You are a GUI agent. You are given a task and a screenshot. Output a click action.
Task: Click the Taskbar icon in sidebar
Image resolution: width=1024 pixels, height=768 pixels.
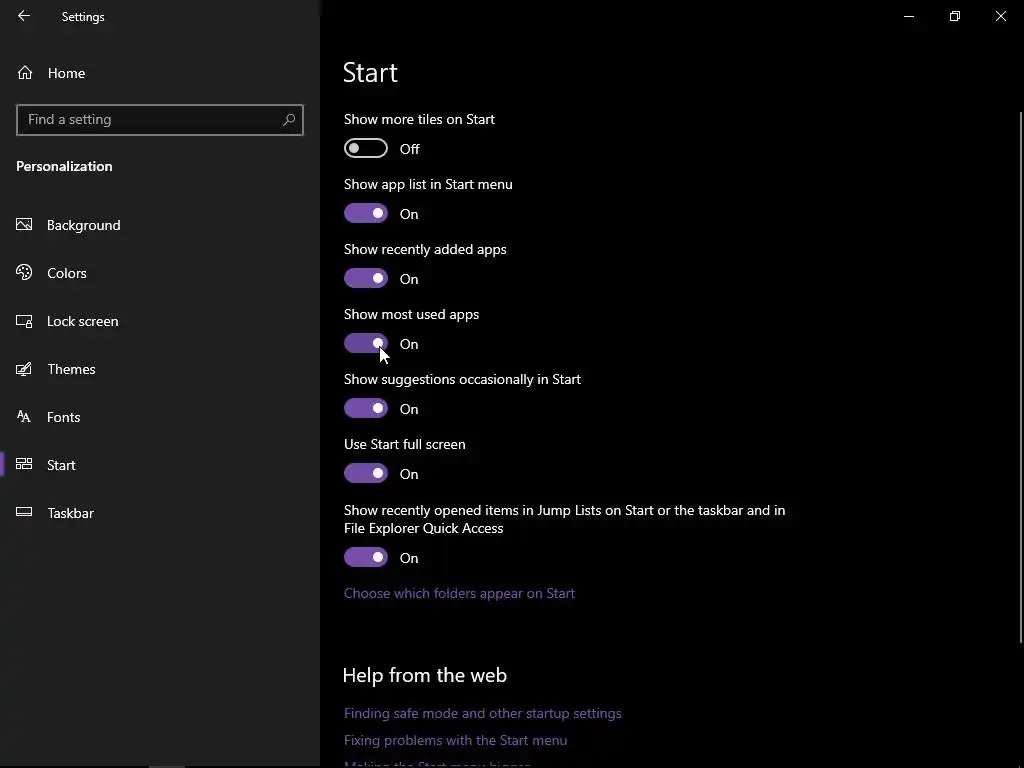(x=25, y=513)
